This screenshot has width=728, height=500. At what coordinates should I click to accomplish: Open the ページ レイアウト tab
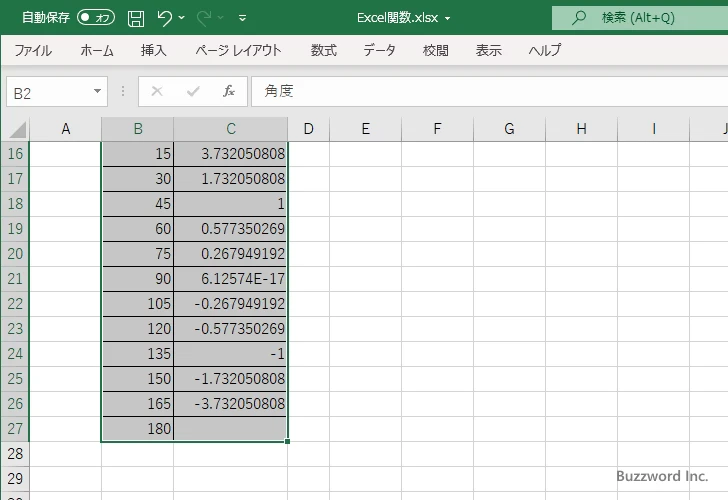pyautogui.click(x=238, y=50)
